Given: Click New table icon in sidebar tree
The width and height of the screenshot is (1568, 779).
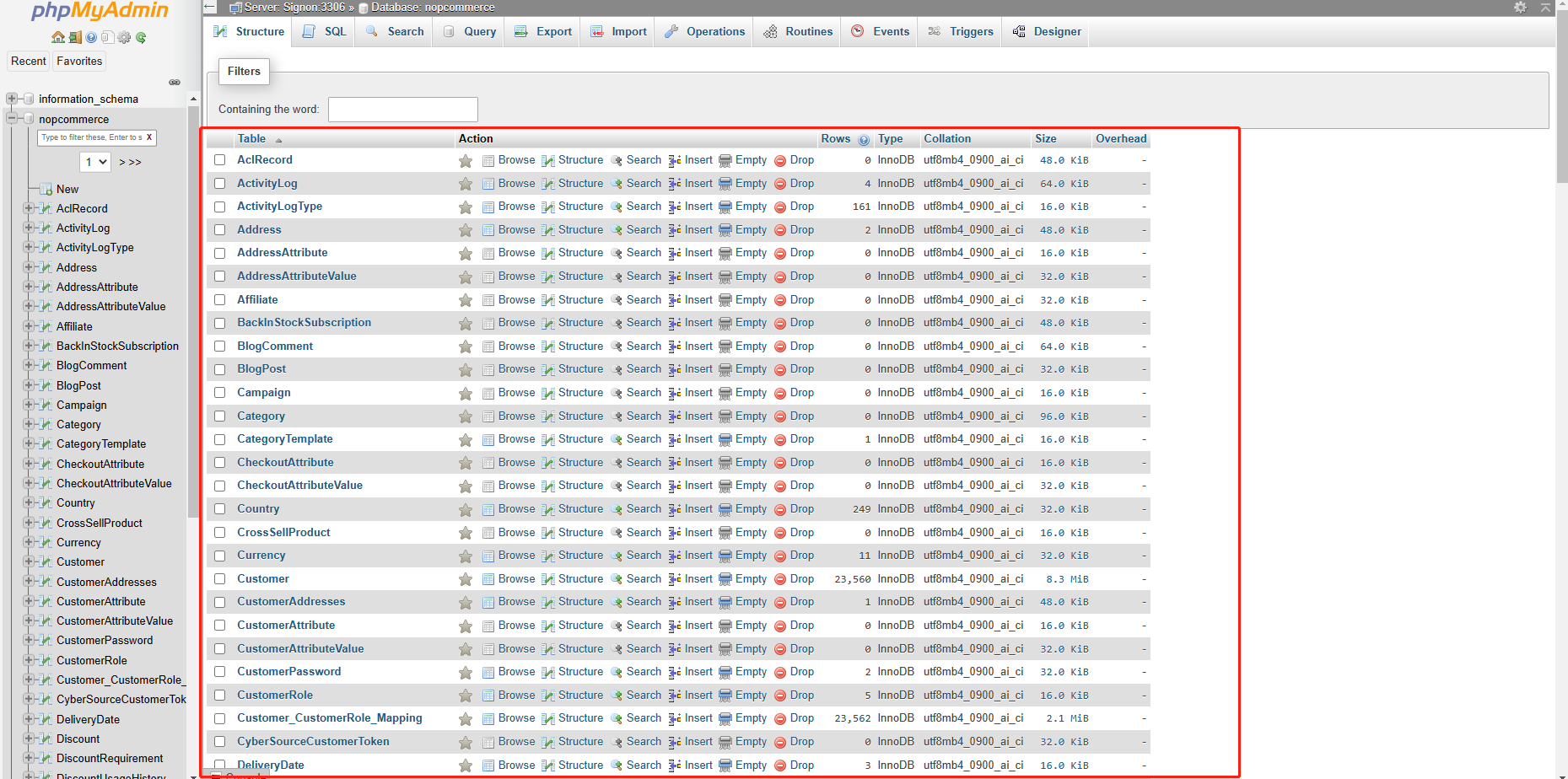Looking at the screenshot, I should pyautogui.click(x=46, y=189).
